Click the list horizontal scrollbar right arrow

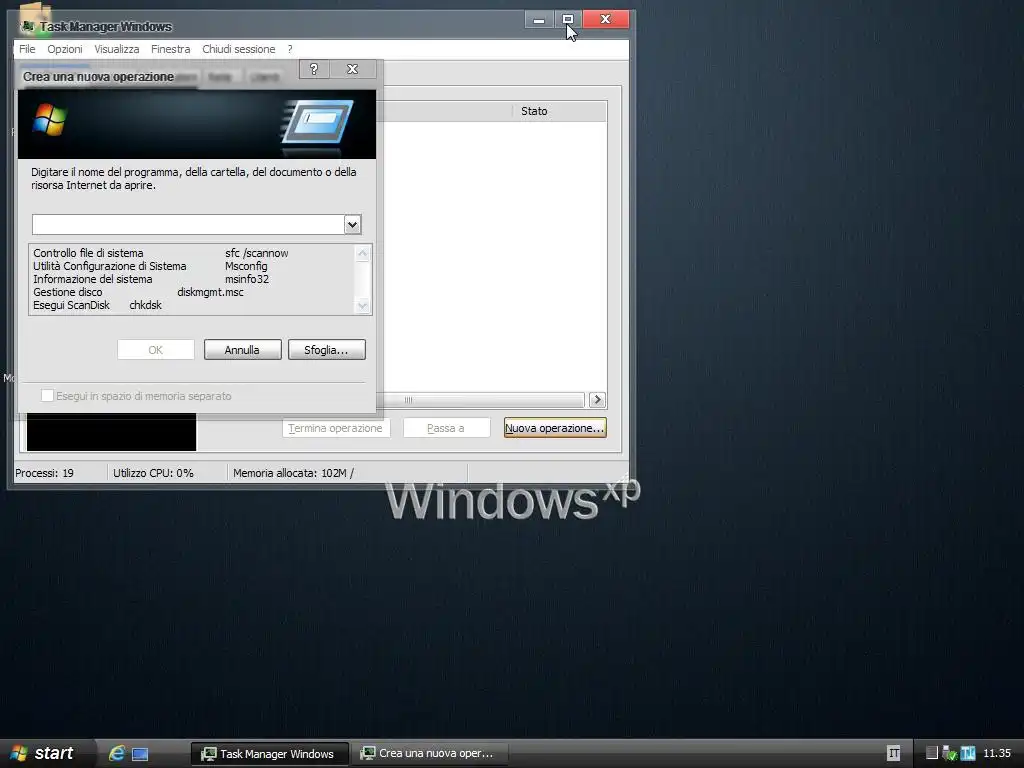coord(597,400)
